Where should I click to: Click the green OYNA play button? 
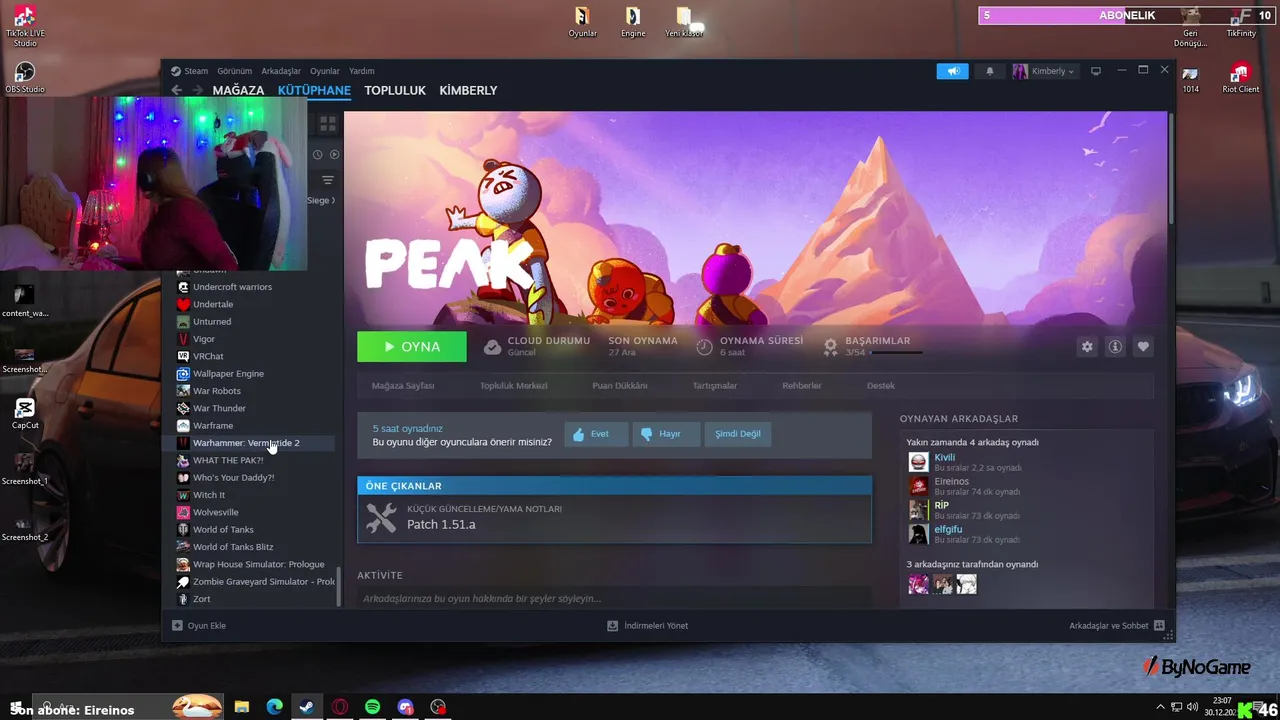pyautogui.click(x=412, y=347)
